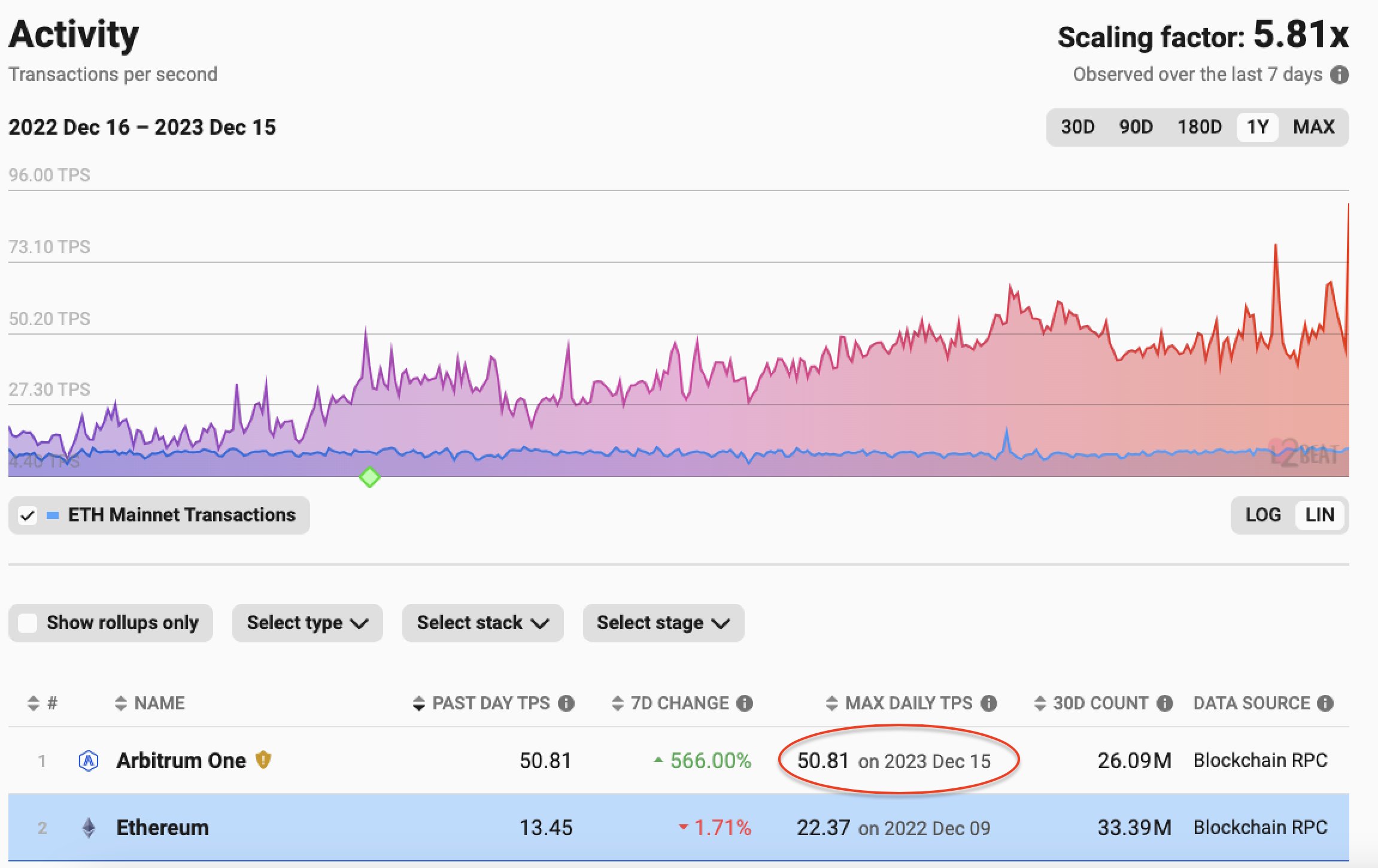Click the Observed over the last 7 days text
The width and height of the screenshot is (1378, 868).
pos(1197,74)
